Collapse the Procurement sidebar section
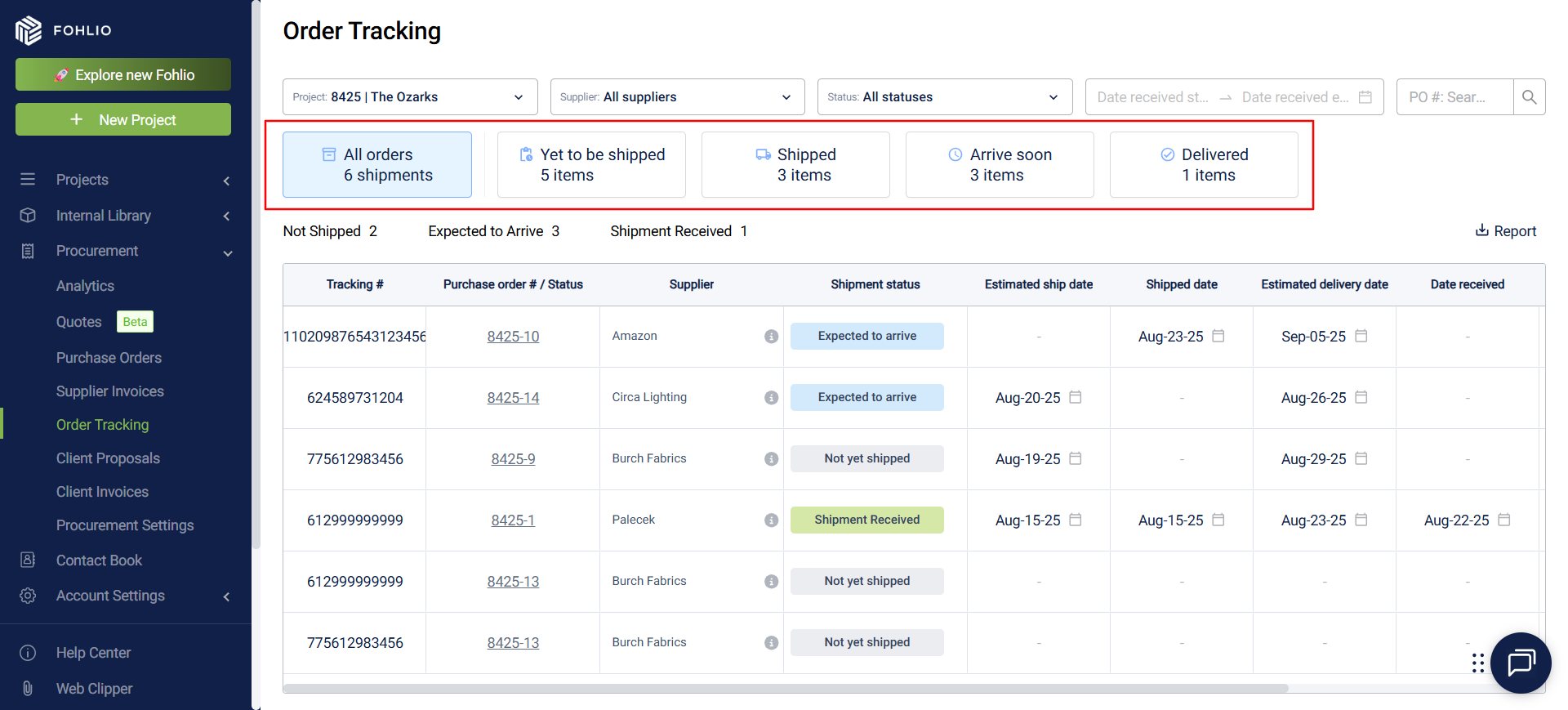The height and width of the screenshot is (710, 1568). point(228,252)
